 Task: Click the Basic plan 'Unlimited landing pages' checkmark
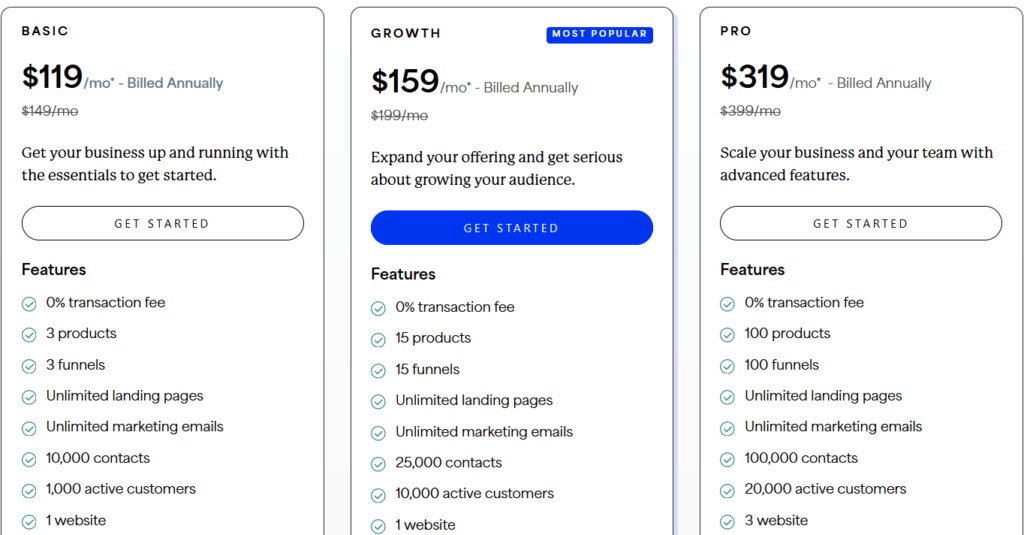pos(29,397)
